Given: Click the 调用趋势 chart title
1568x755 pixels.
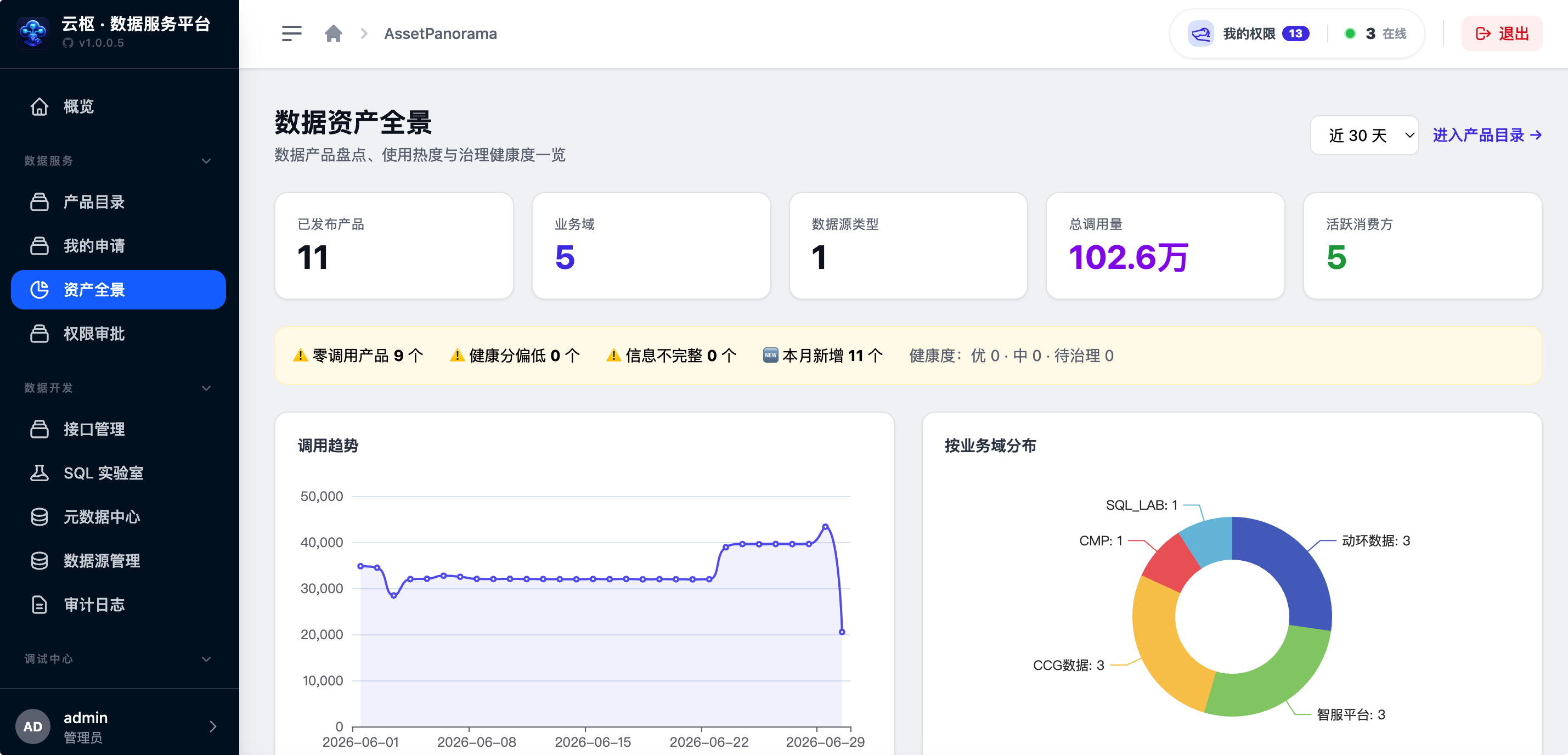Looking at the screenshot, I should pyautogui.click(x=328, y=446).
